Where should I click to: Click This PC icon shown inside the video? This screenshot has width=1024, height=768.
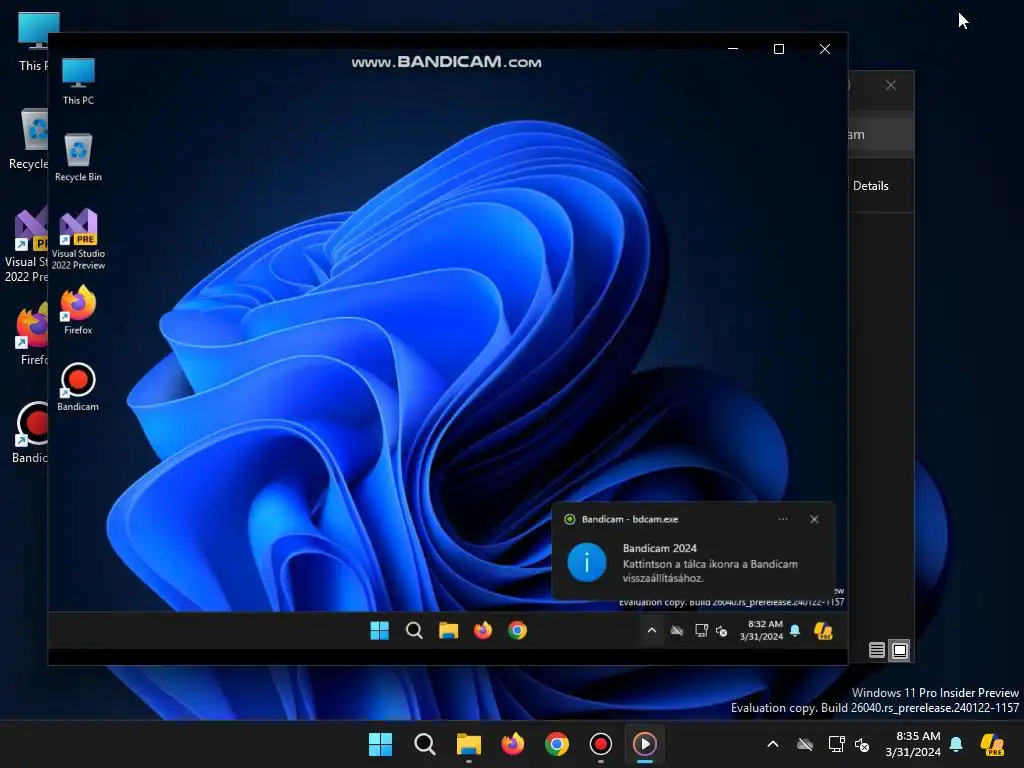[78, 82]
